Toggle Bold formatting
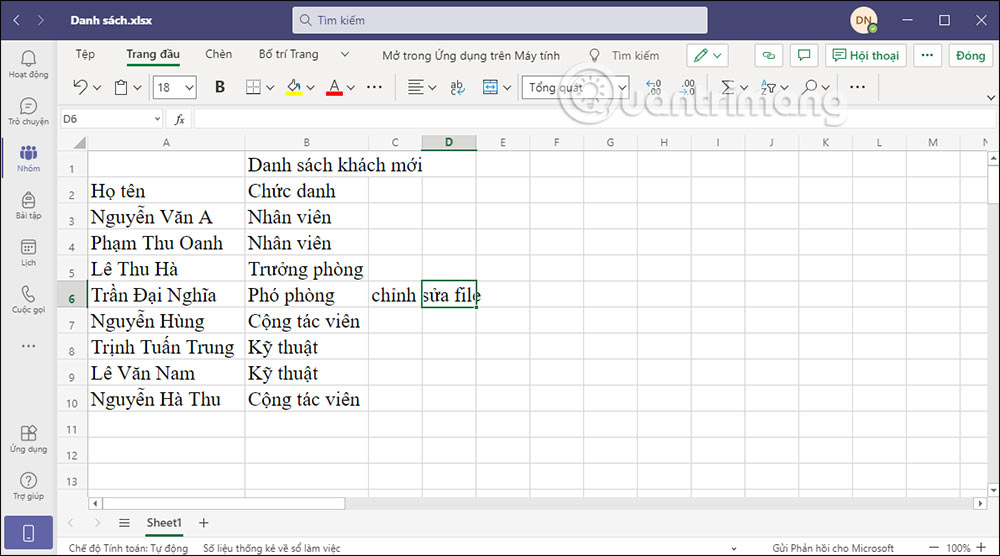 click(x=220, y=87)
